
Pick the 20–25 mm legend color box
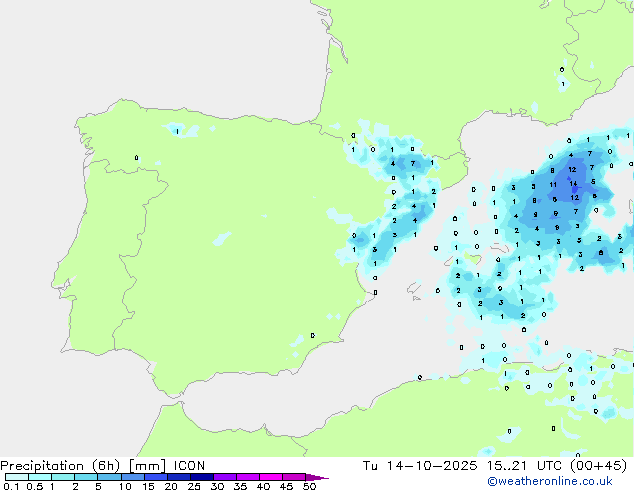point(178,477)
